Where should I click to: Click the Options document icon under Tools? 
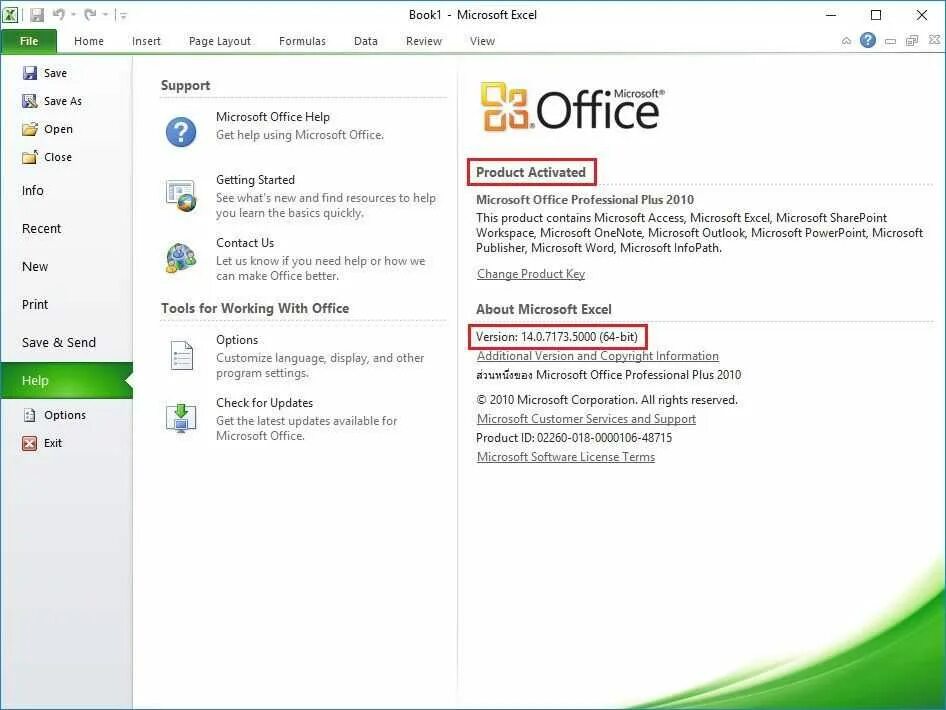coord(182,355)
